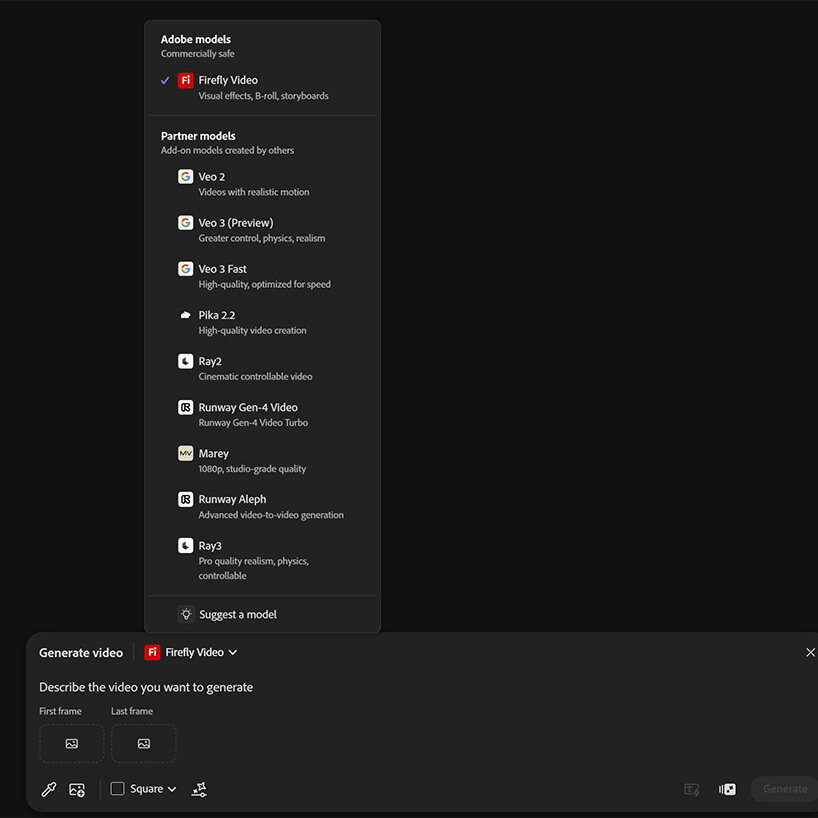This screenshot has width=818, height=818.
Task: Open the Square aspect ratio dropdown
Action: (144, 789)
